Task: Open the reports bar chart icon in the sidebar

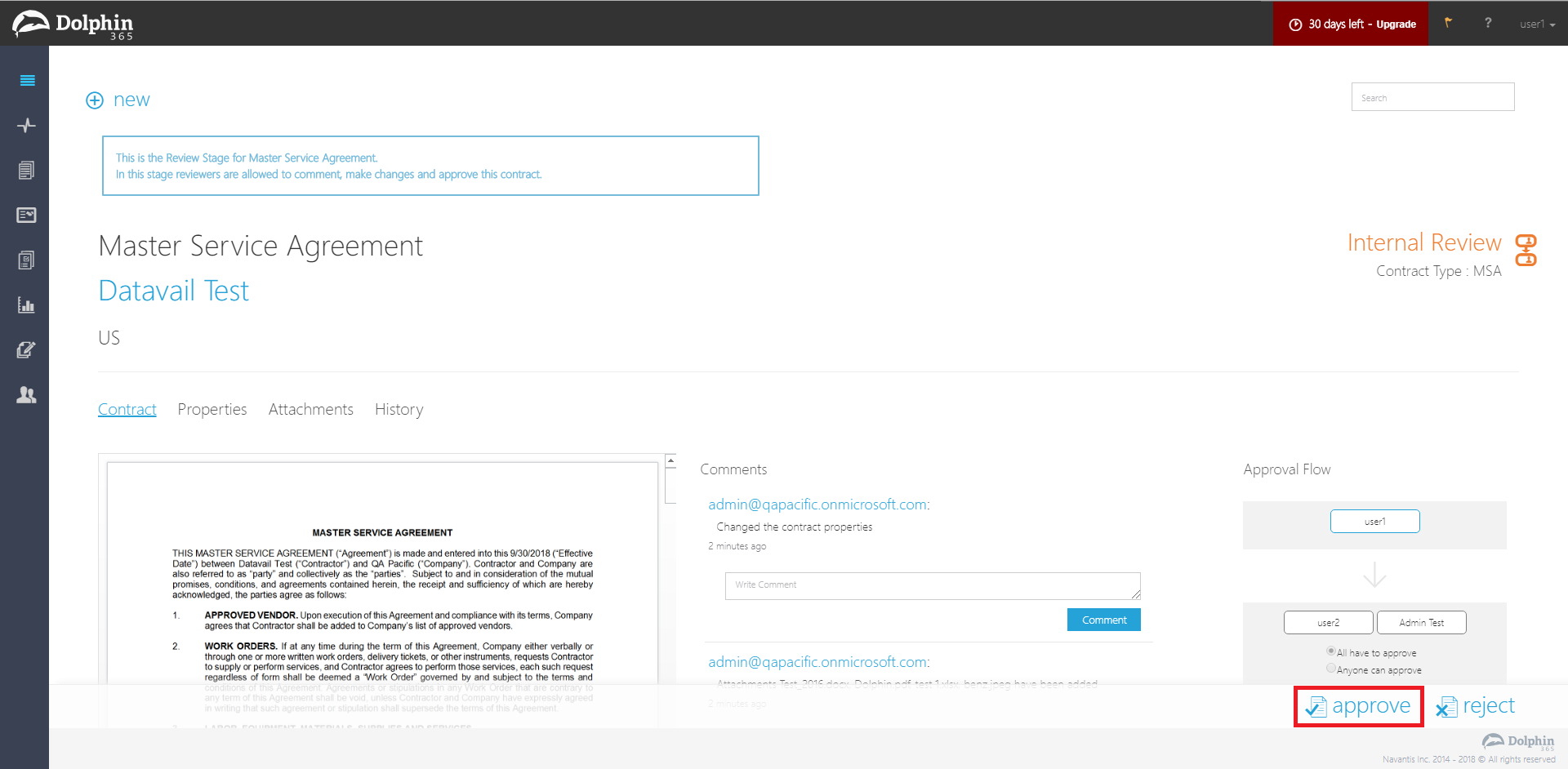Action: pos(27,304)
